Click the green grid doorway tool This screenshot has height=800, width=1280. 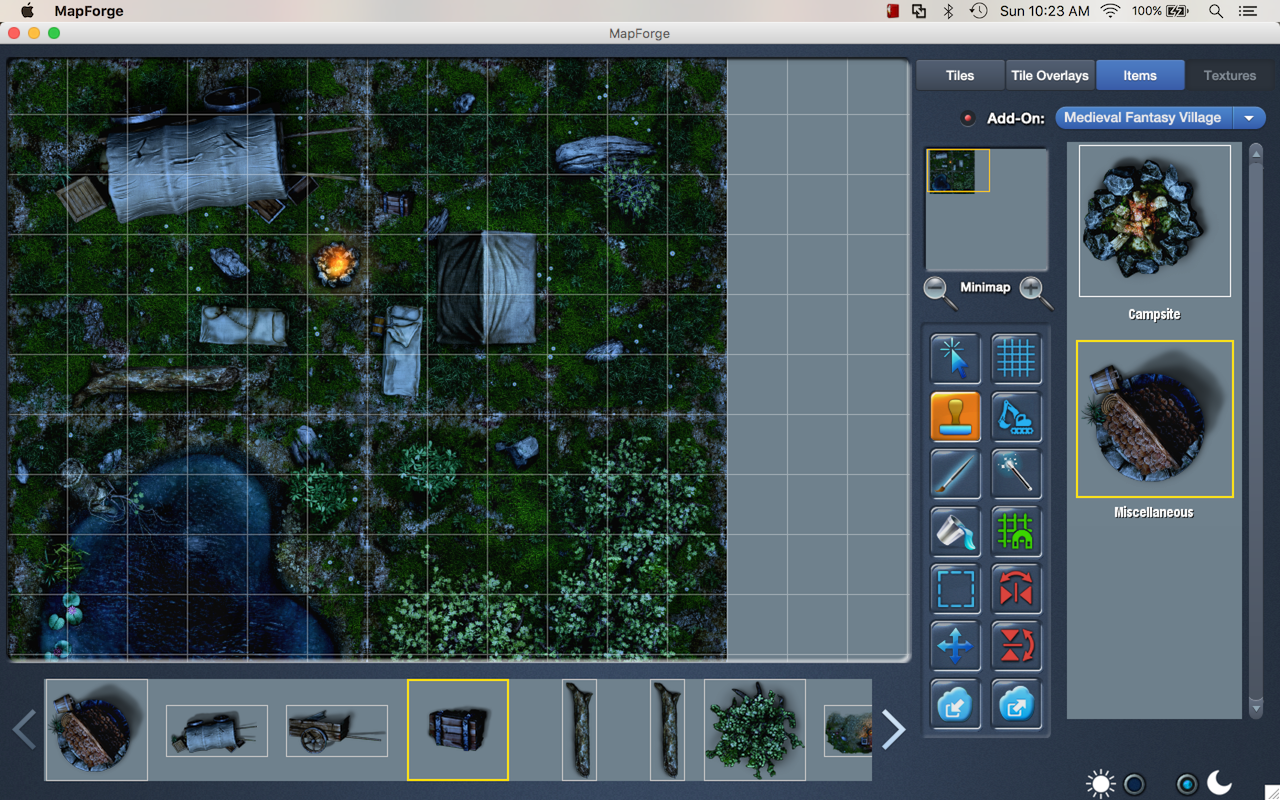coord(1016,531)
